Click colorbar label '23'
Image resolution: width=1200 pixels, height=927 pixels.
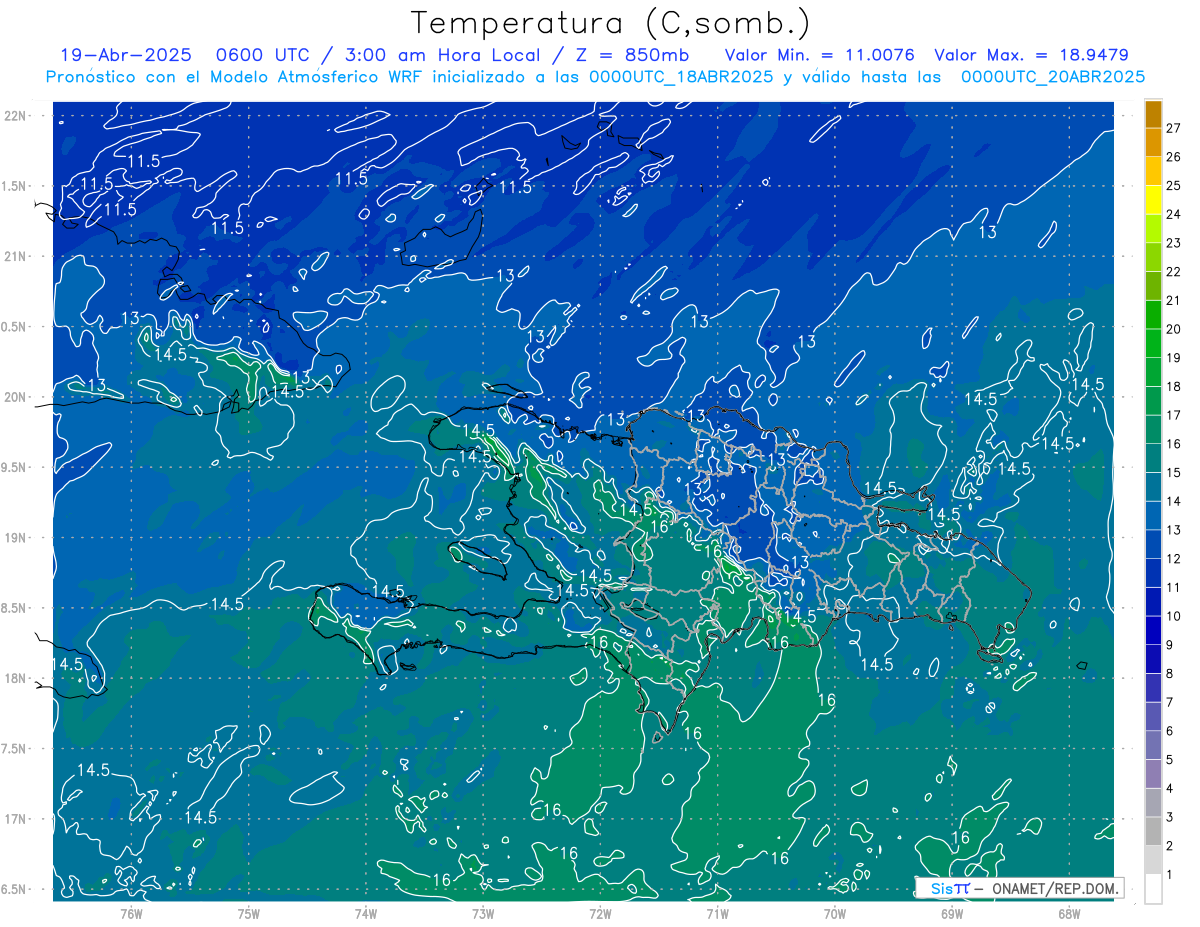click(1173, 243)
